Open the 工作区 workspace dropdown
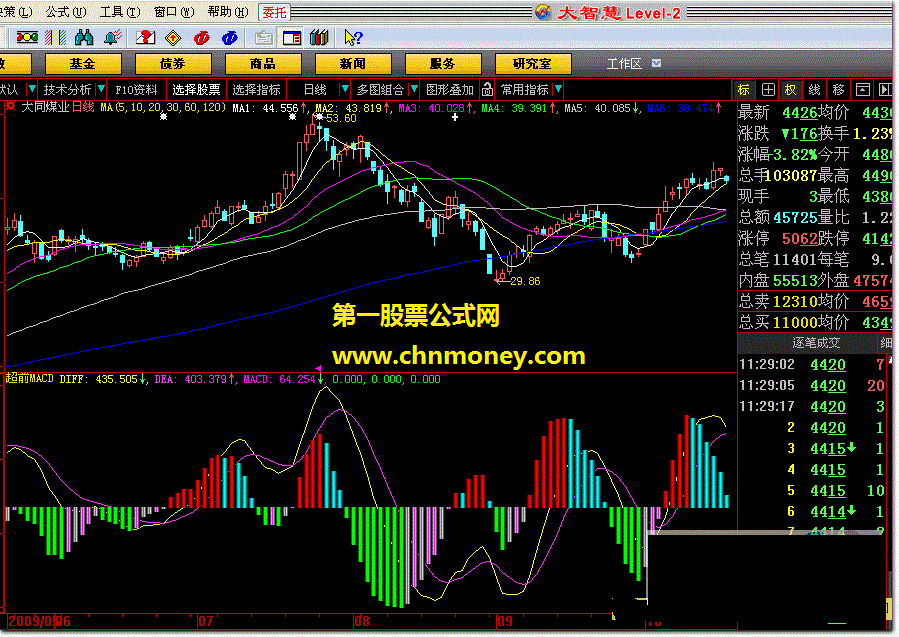This screenshot has width=899, height=637. 657,63
